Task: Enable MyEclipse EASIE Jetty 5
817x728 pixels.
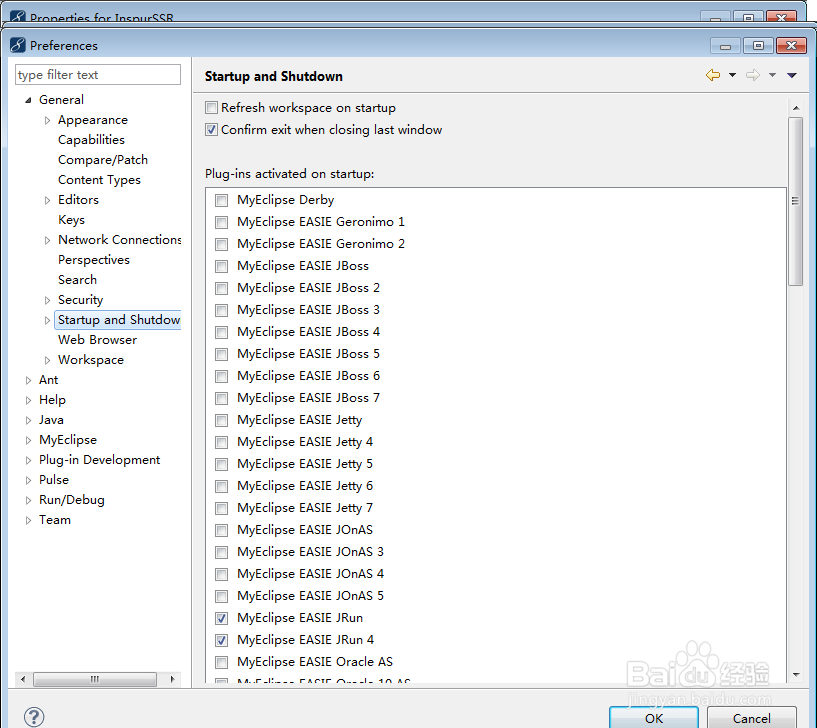Action: [x=221, y=464]
